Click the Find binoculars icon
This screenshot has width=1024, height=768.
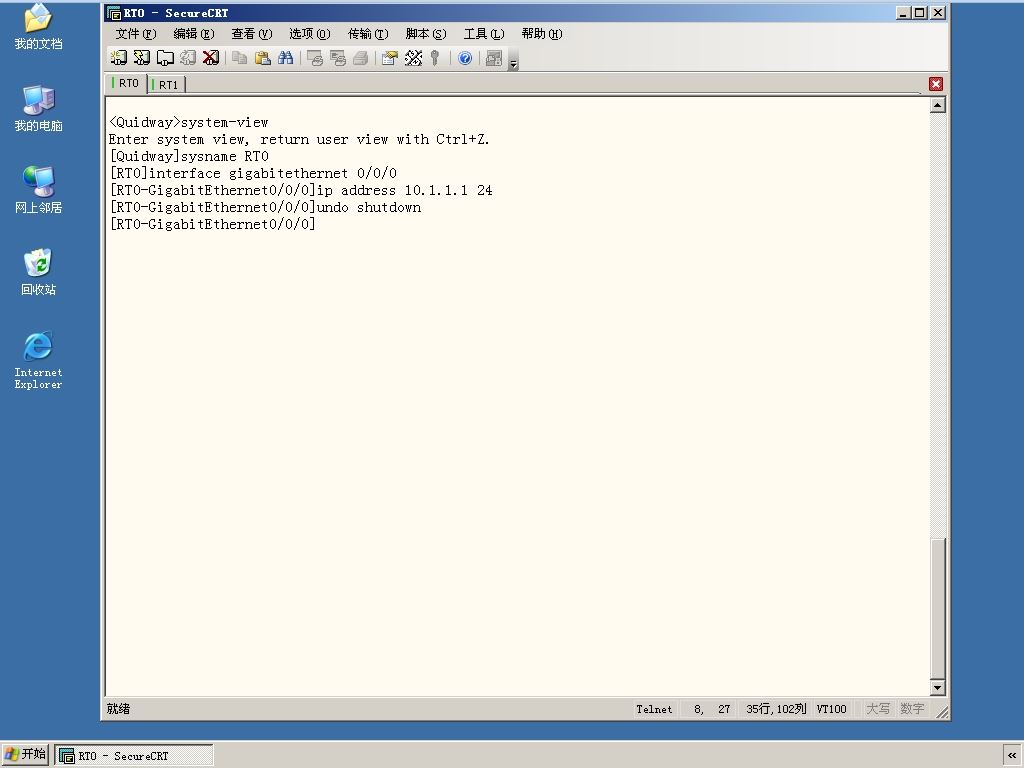tap(285, 58)
